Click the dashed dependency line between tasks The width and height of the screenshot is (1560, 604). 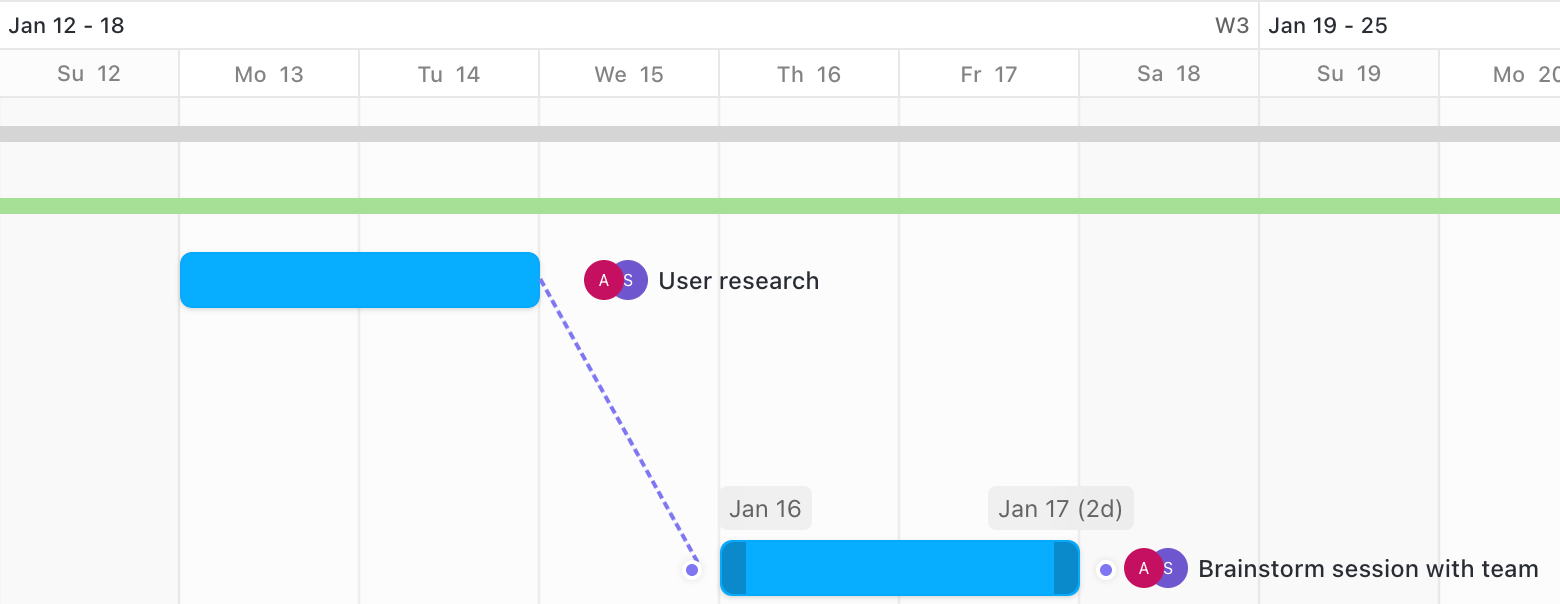tap(617, 425)
